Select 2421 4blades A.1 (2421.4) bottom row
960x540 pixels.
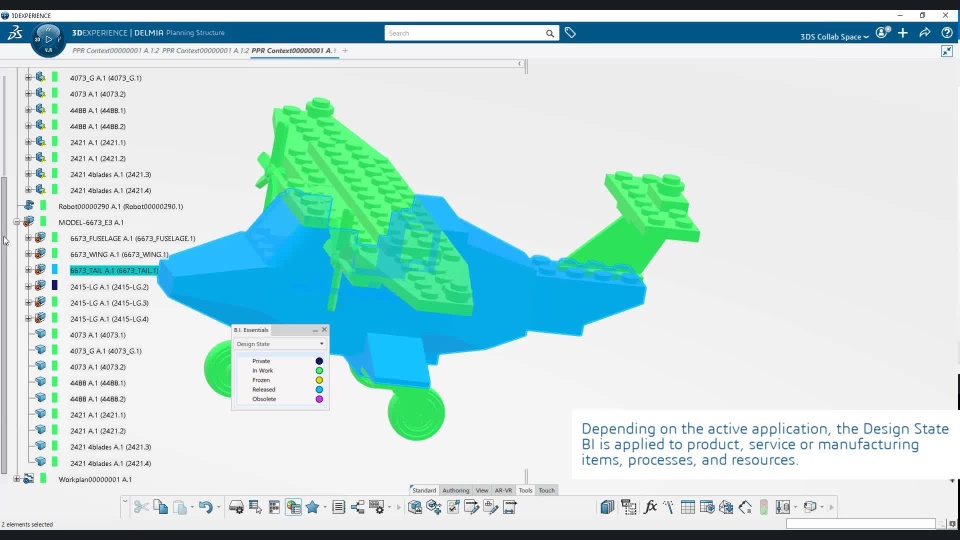[110, 463]
